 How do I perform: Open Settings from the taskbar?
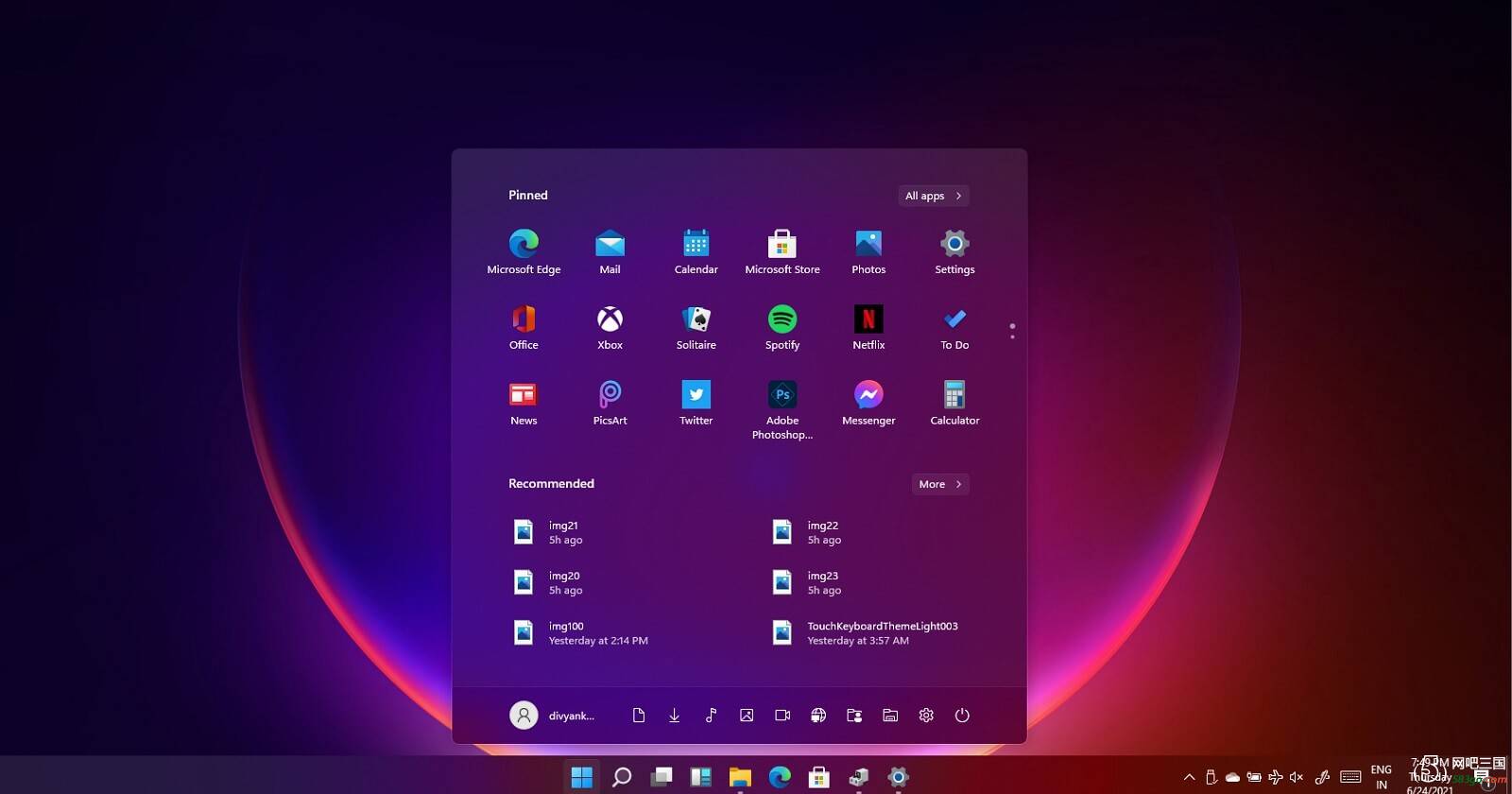click(x=899, y=777)
